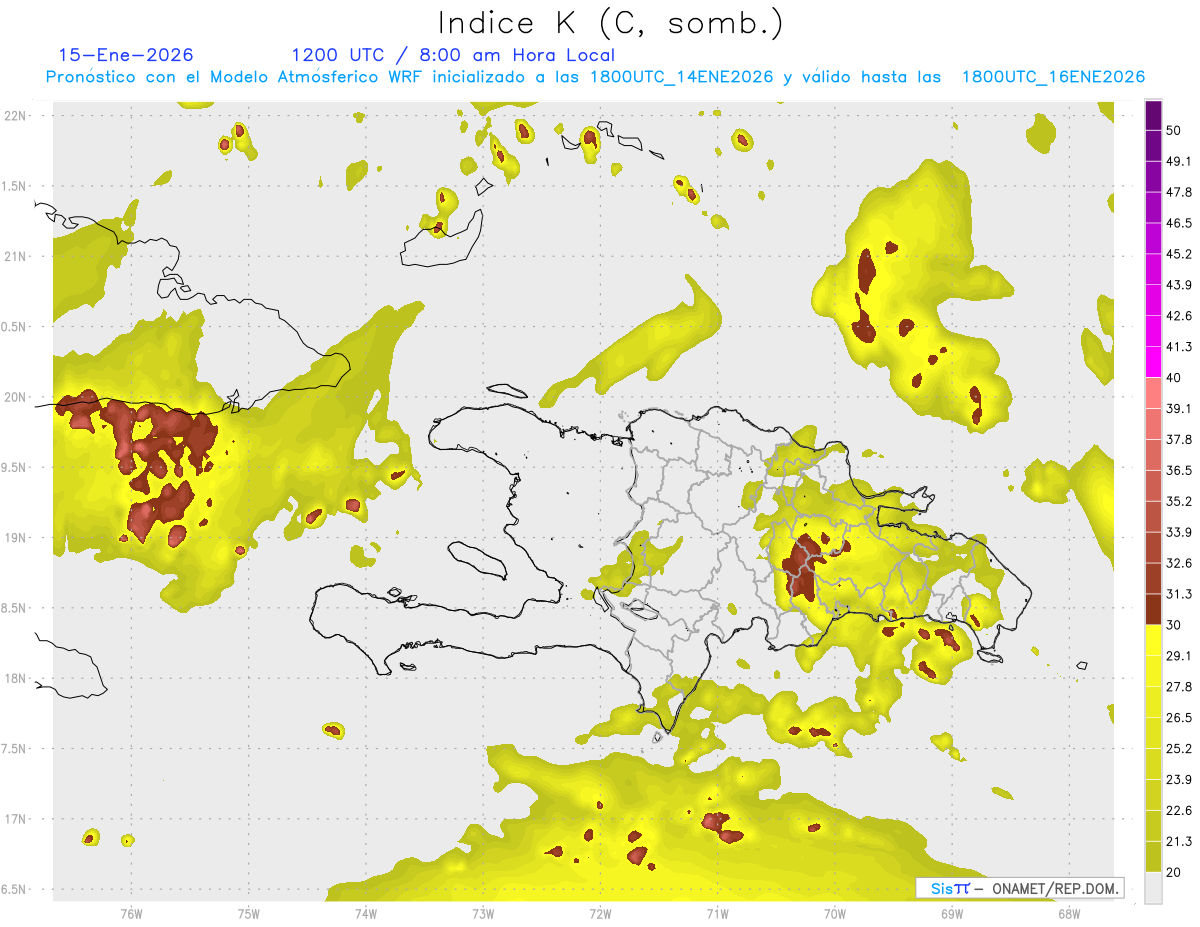Click the '70W' longitude label

(835, 913)
